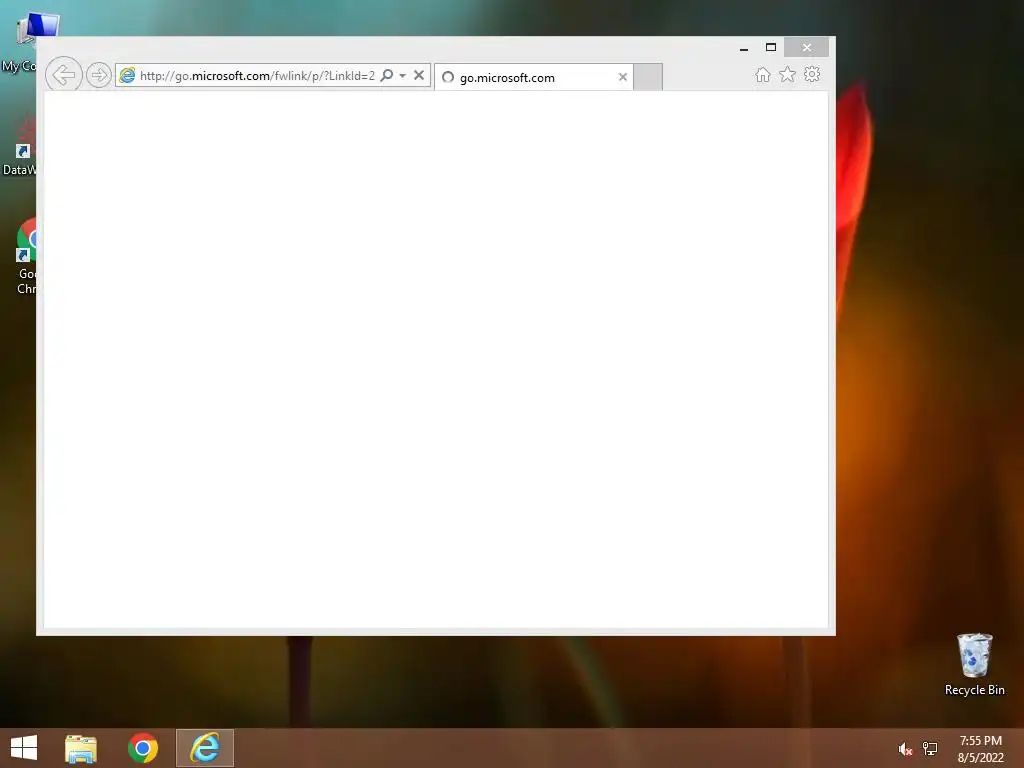Open File Explorer from the taskbar
Viewport: 1024px width, 768px height.
(81, 748)
